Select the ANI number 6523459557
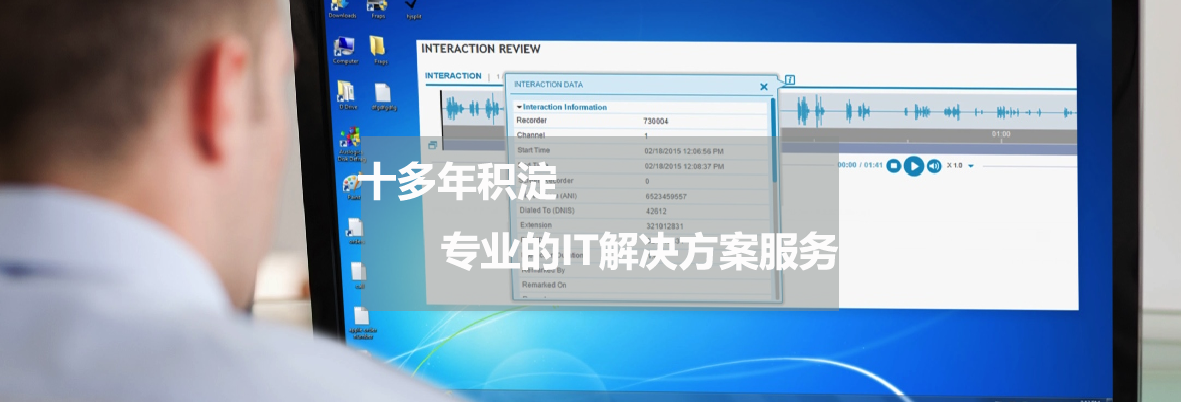Image resolution: width=1181 pixels, height=403 pixels. [666, 197]
